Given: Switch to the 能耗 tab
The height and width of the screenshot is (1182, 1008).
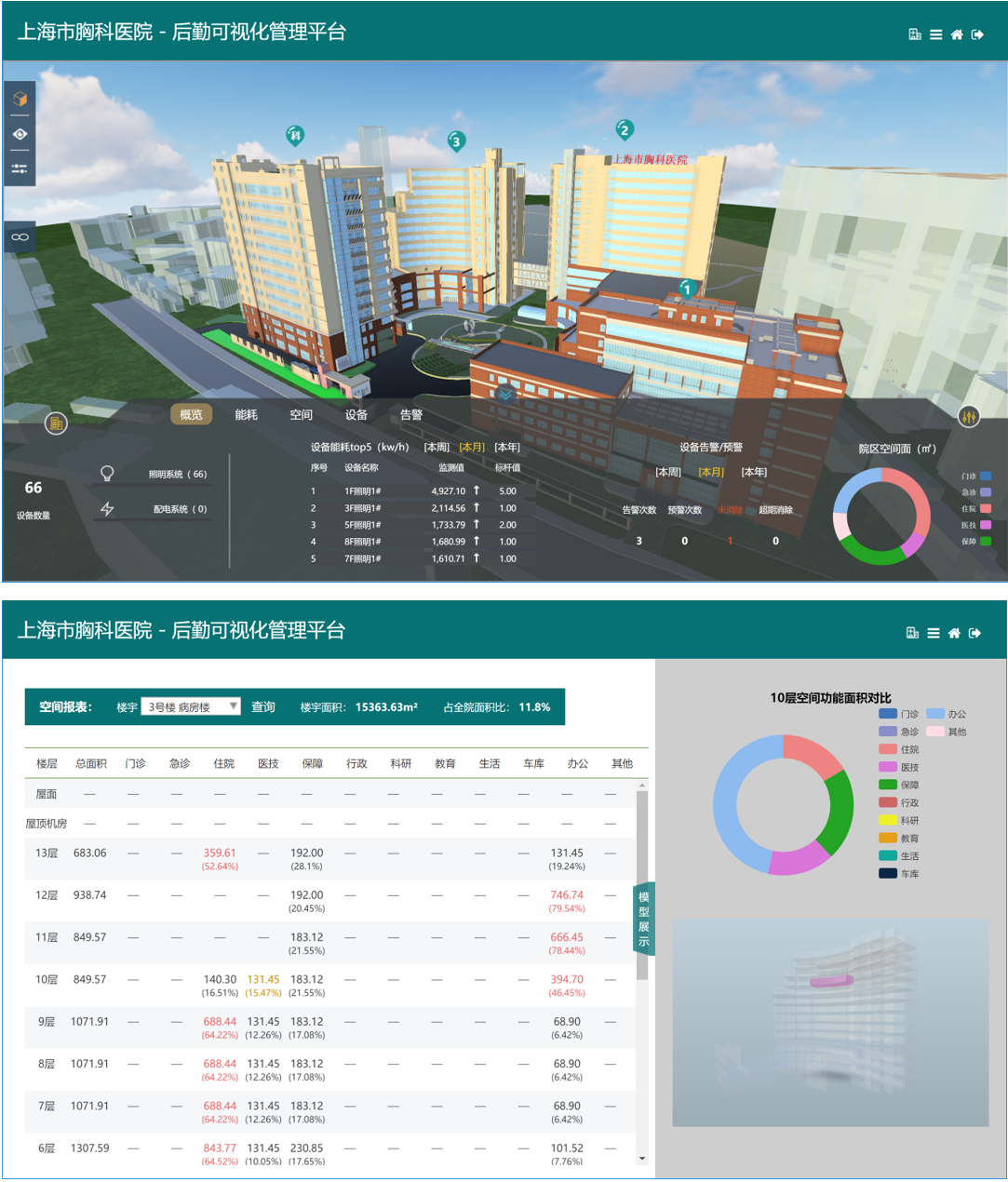Looking at the screenshot, I should [246, 415].
